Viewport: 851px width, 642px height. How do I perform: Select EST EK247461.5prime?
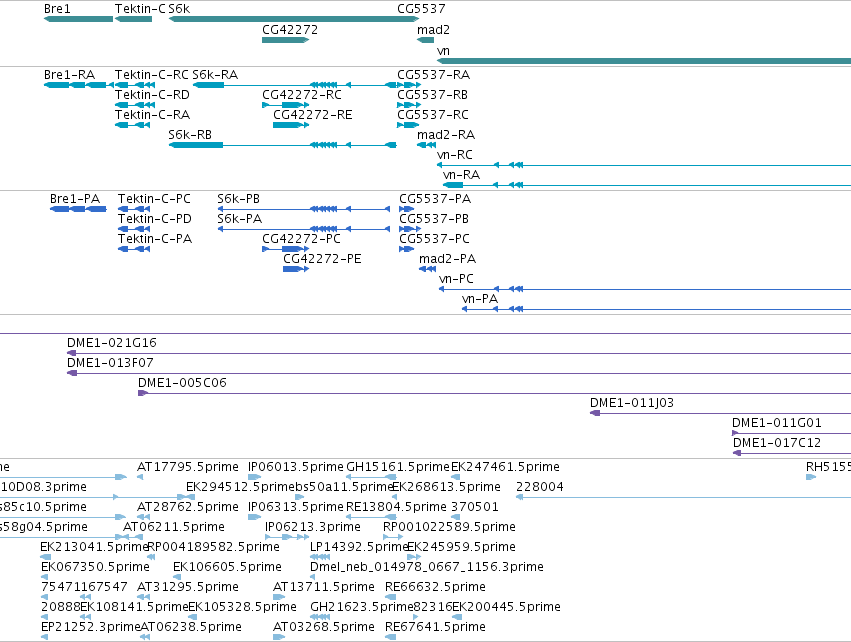point(505,467)
